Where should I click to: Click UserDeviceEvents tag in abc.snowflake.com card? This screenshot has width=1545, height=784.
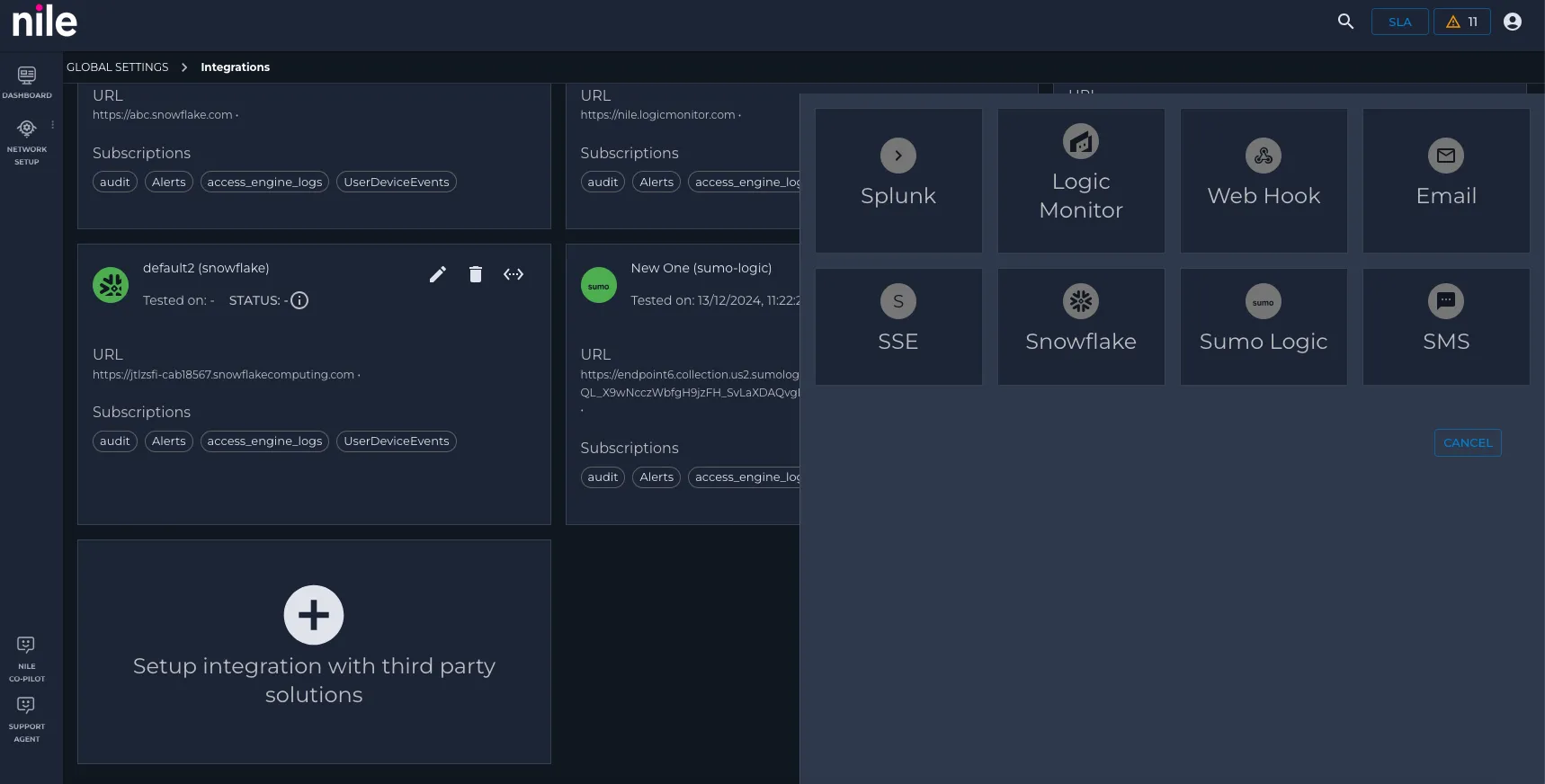click(397, 183)
